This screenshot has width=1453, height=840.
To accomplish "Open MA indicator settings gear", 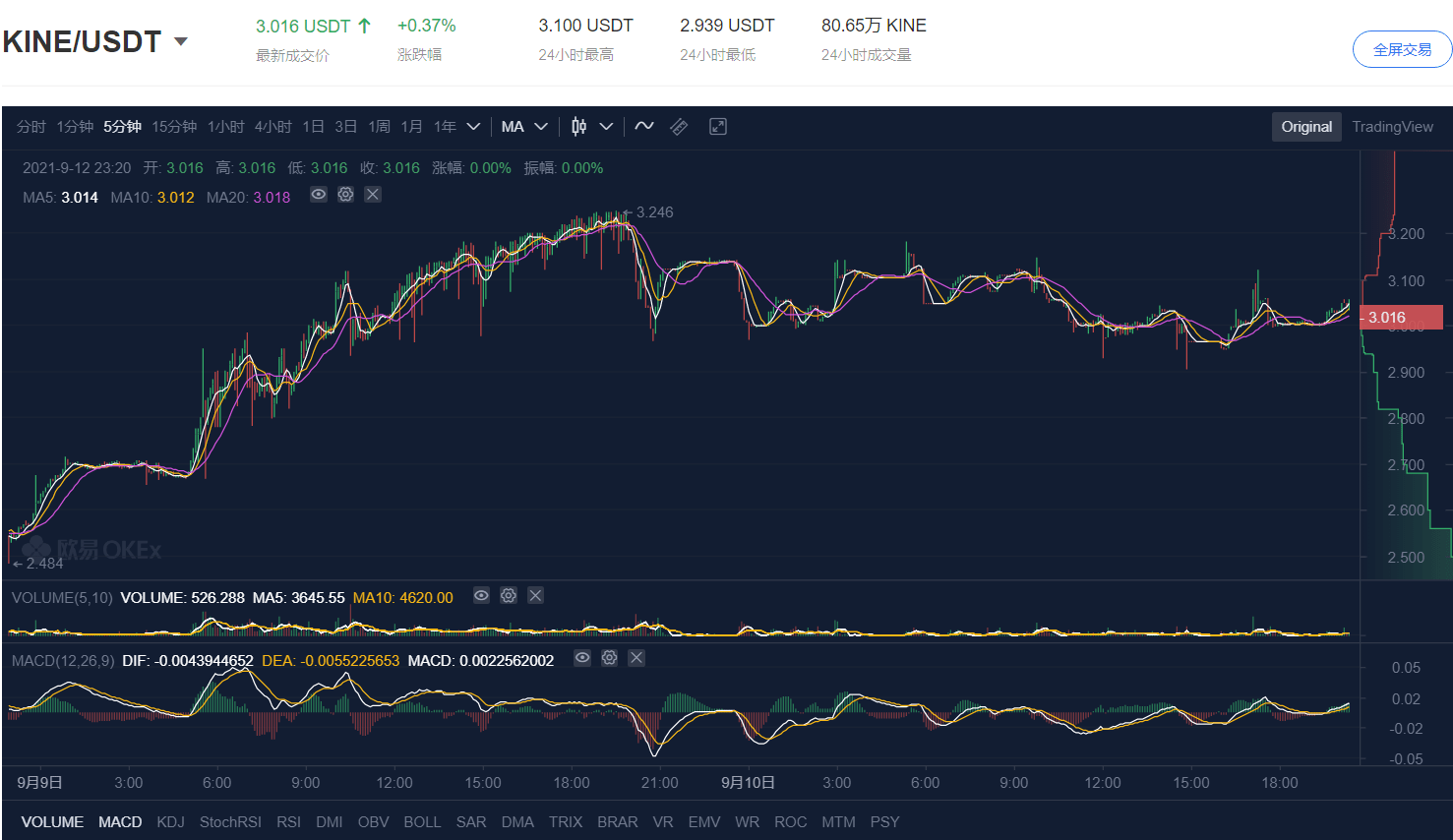I will (345, 195).
